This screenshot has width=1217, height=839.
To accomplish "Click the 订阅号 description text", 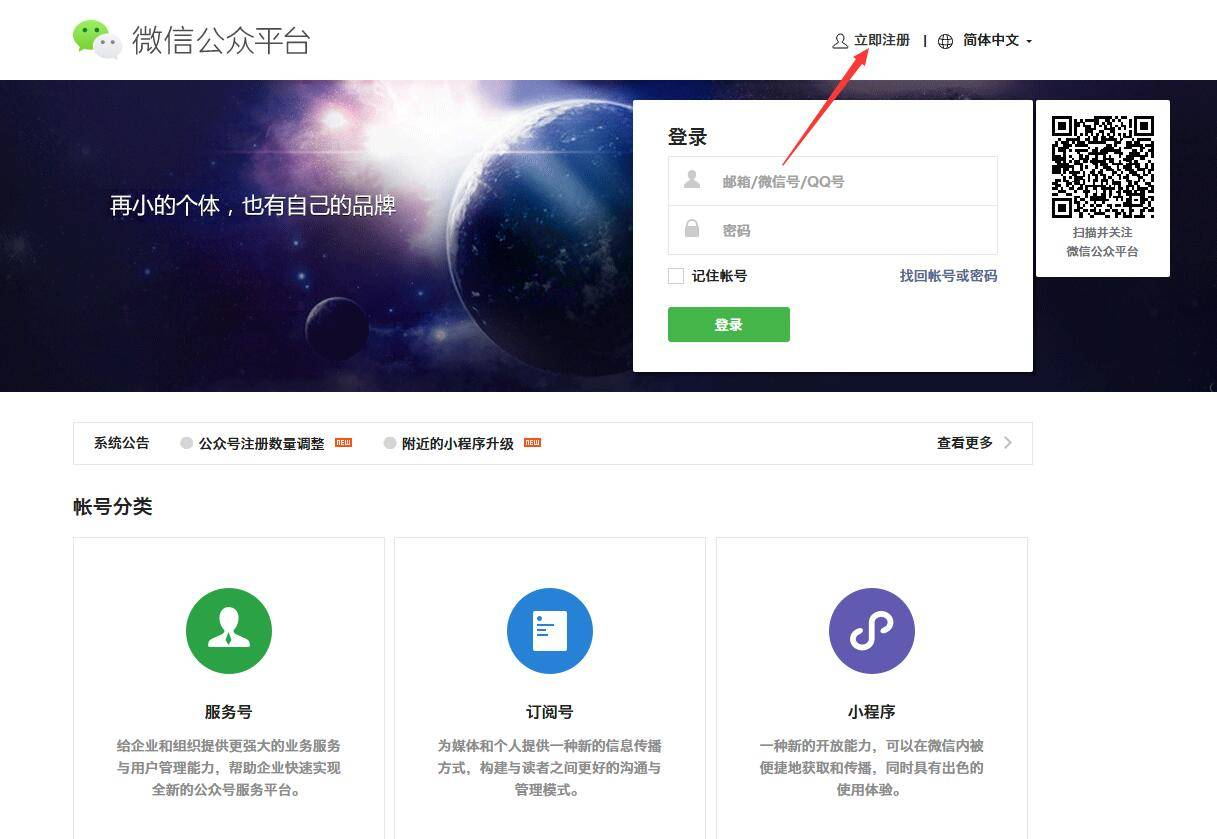I will click(550, 768).
